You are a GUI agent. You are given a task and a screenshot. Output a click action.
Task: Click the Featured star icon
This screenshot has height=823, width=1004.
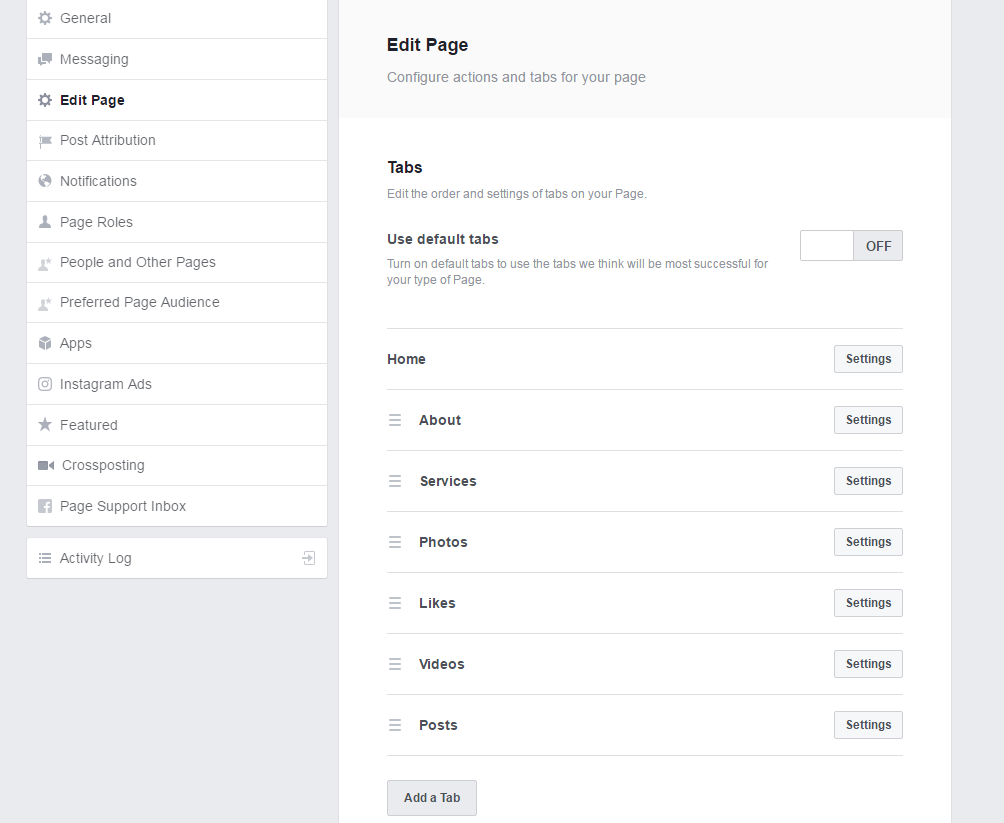coord(44,425)
